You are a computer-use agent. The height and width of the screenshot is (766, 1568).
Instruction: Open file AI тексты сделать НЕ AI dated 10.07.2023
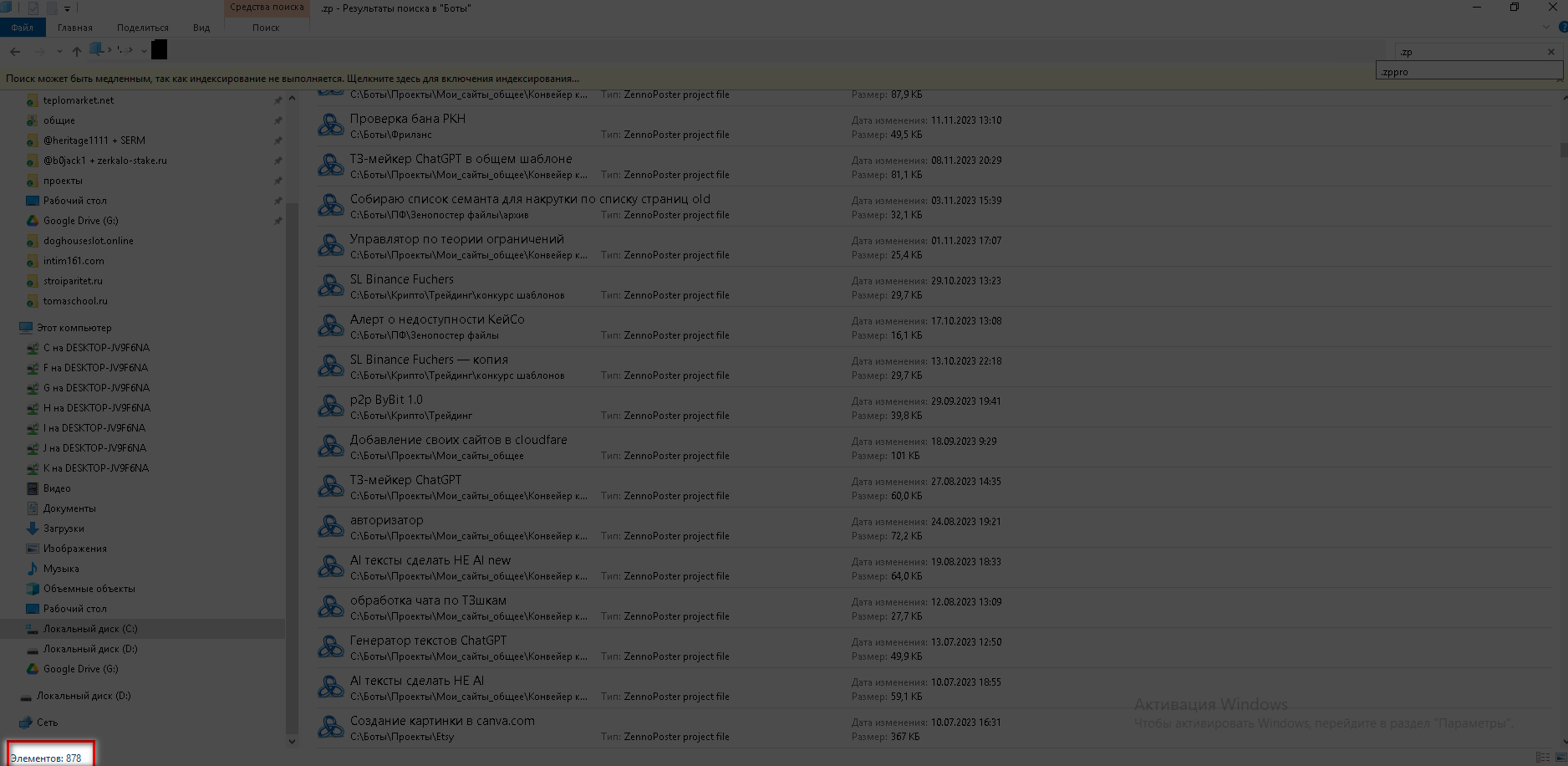click(x=417, y=681)
